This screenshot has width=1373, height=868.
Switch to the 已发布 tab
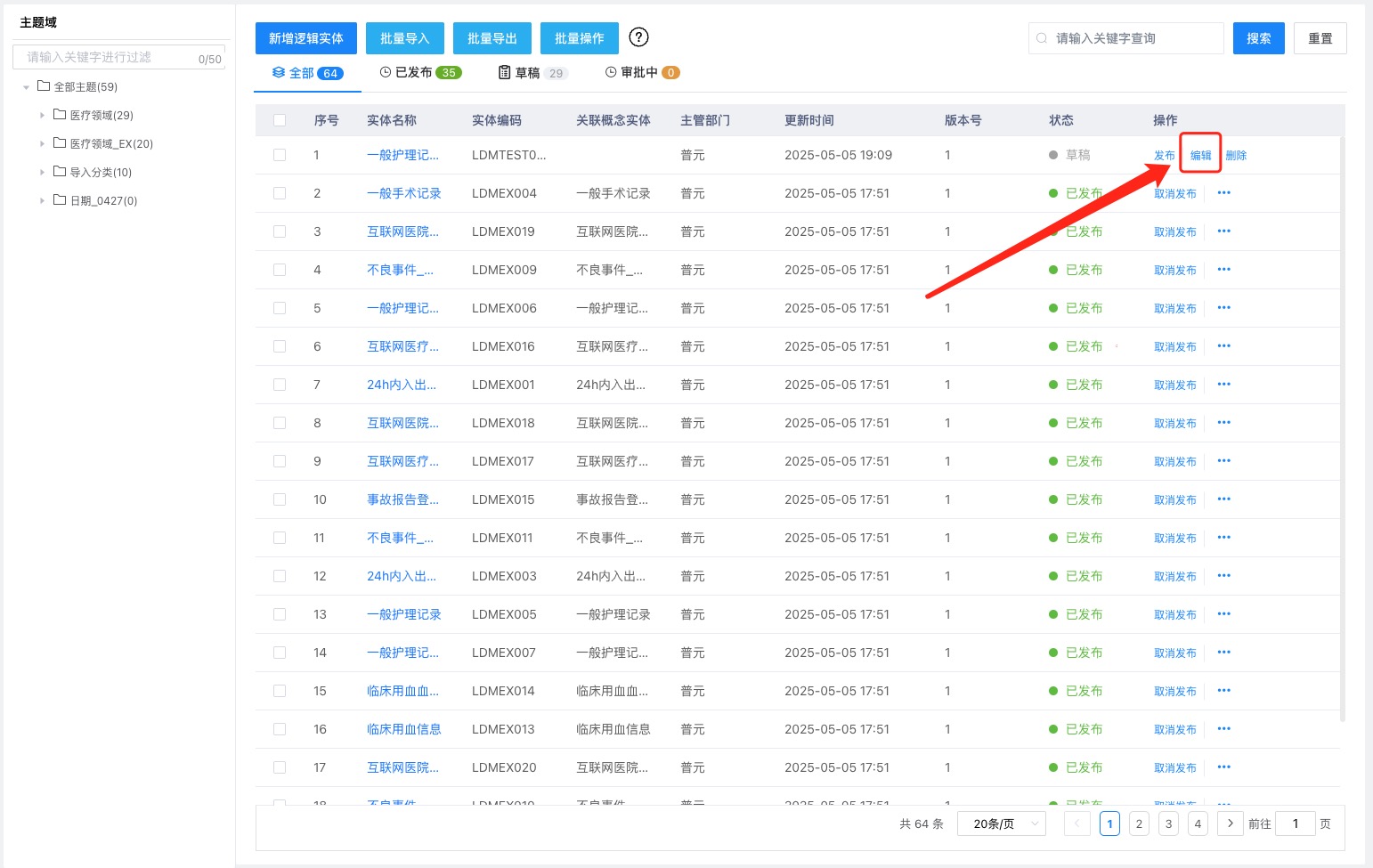(420, 73)
